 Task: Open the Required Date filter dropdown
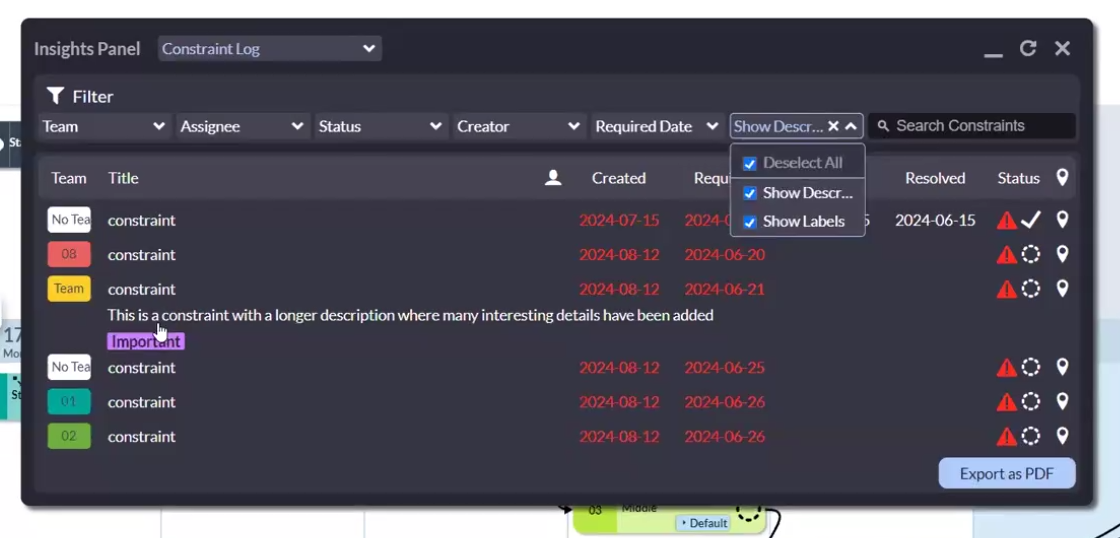pos(658,126)
